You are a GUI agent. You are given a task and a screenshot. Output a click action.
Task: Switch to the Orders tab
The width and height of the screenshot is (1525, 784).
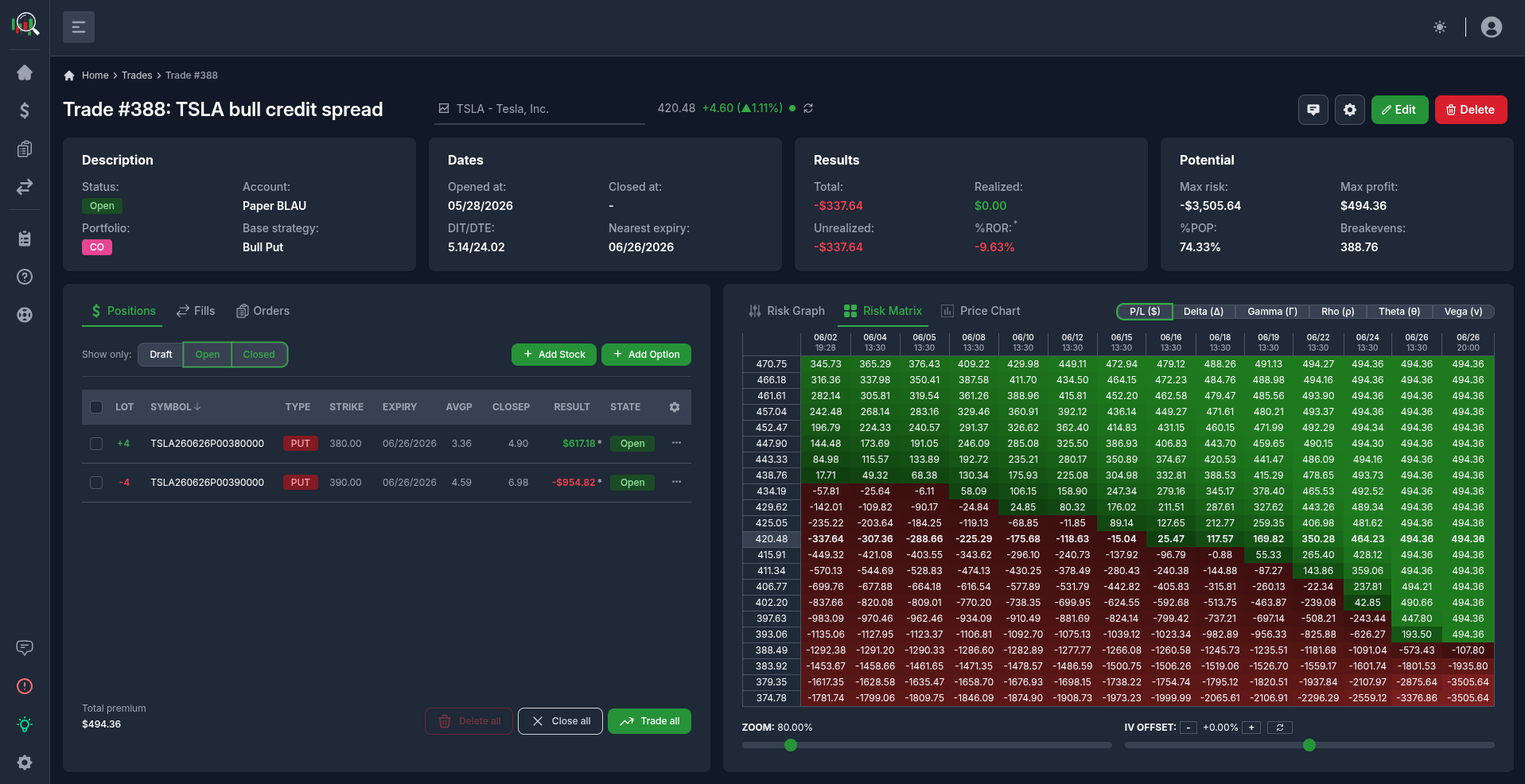263,311
